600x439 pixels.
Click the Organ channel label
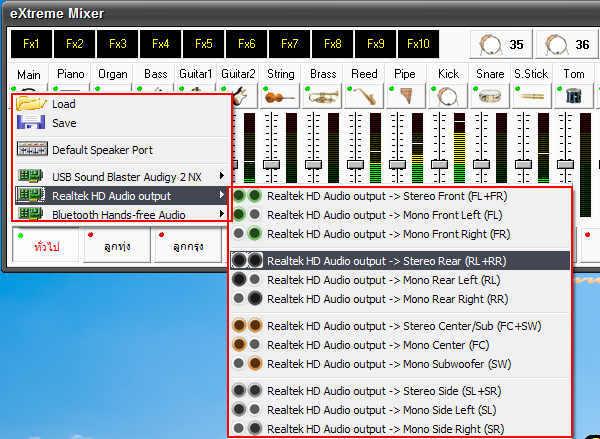point(112,73)
